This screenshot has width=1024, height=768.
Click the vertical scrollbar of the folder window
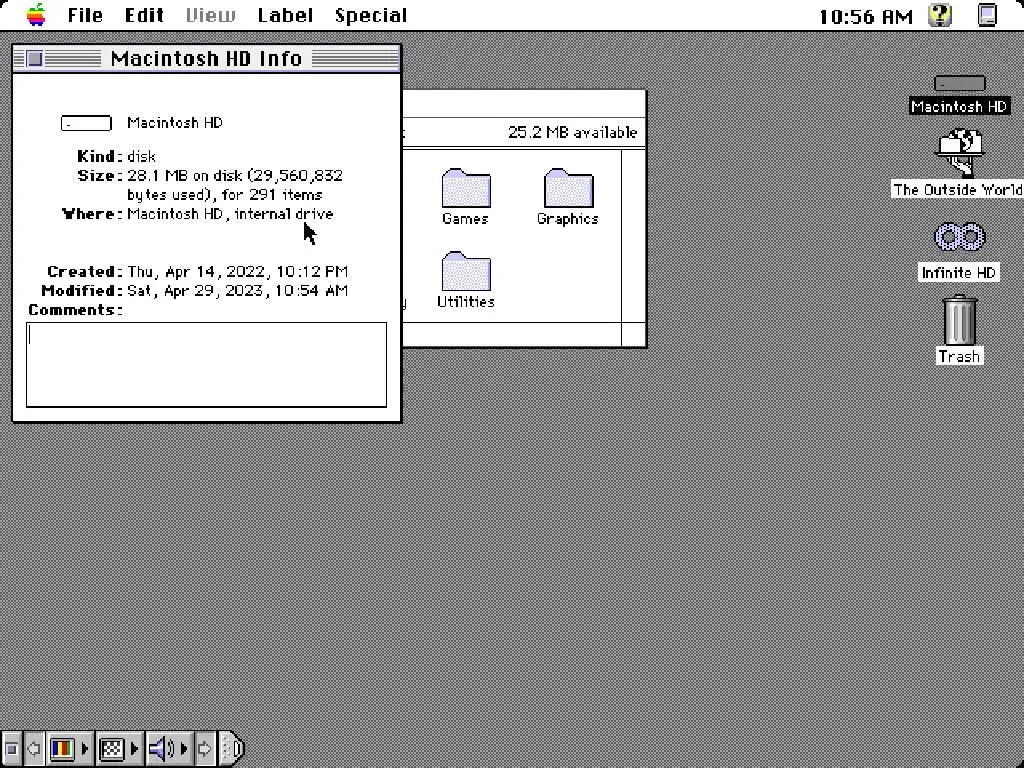(633, 235)
